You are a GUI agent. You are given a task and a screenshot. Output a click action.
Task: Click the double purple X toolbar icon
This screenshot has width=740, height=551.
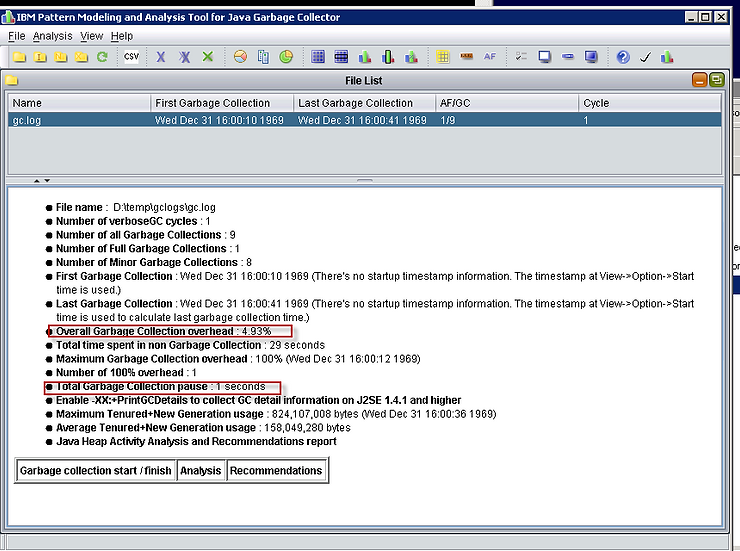(x=185, y=57)
